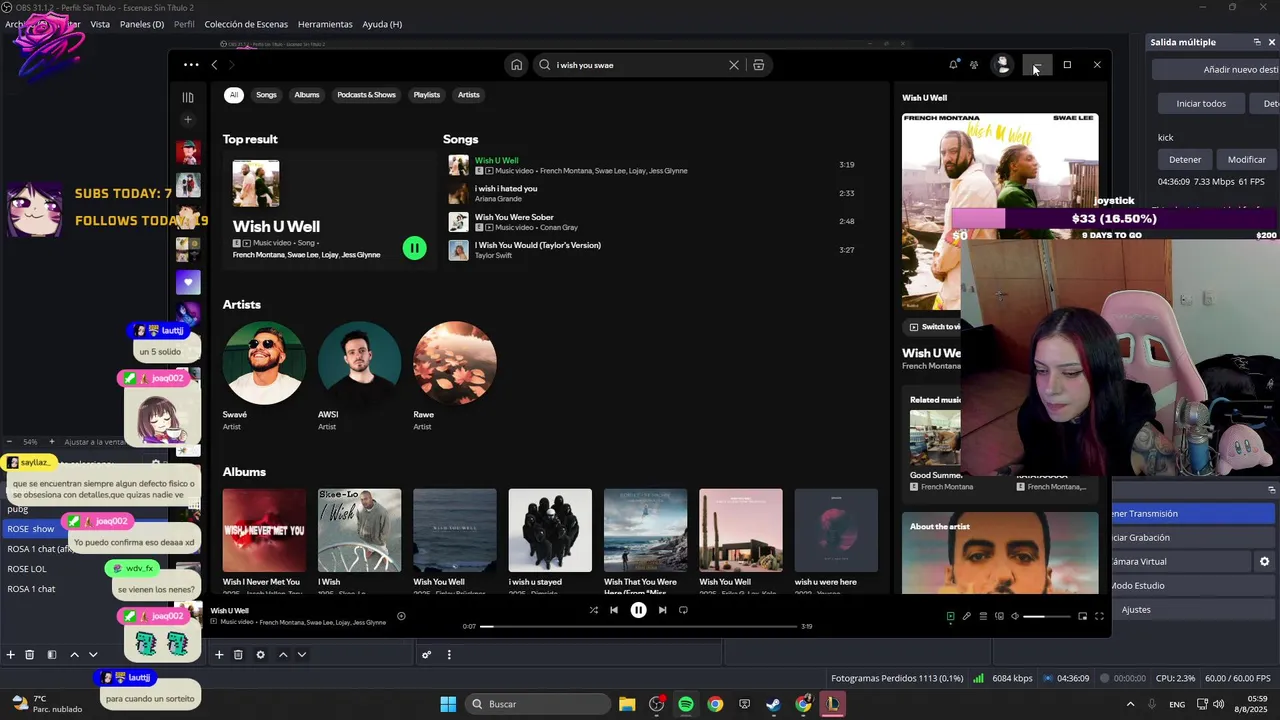Open Spotify three-dots main menu
The width and height of the screenshot is (1280, 720).
tap(191, 65)
